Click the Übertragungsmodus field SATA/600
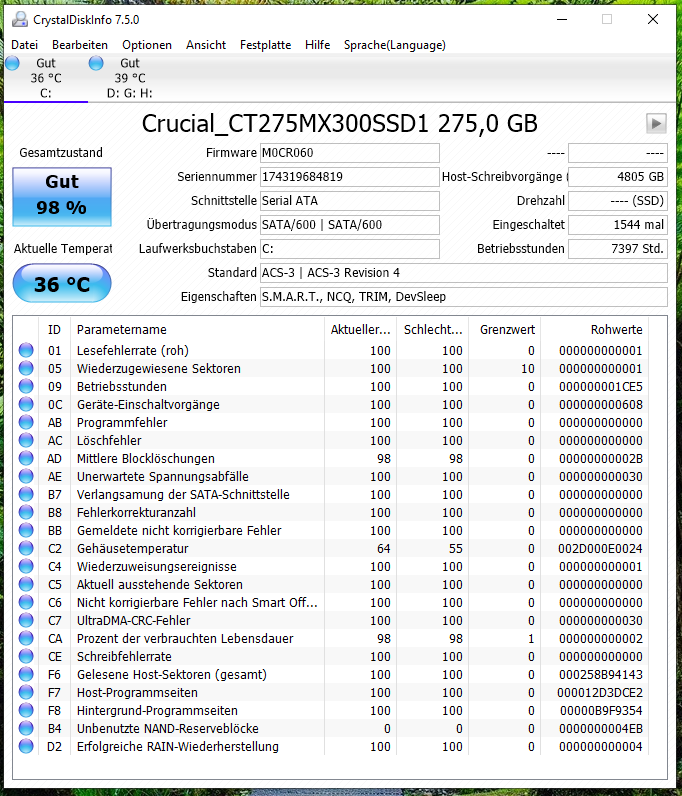Screen dimensions: 682x796 pyautogui.click(x=350, y=225)
